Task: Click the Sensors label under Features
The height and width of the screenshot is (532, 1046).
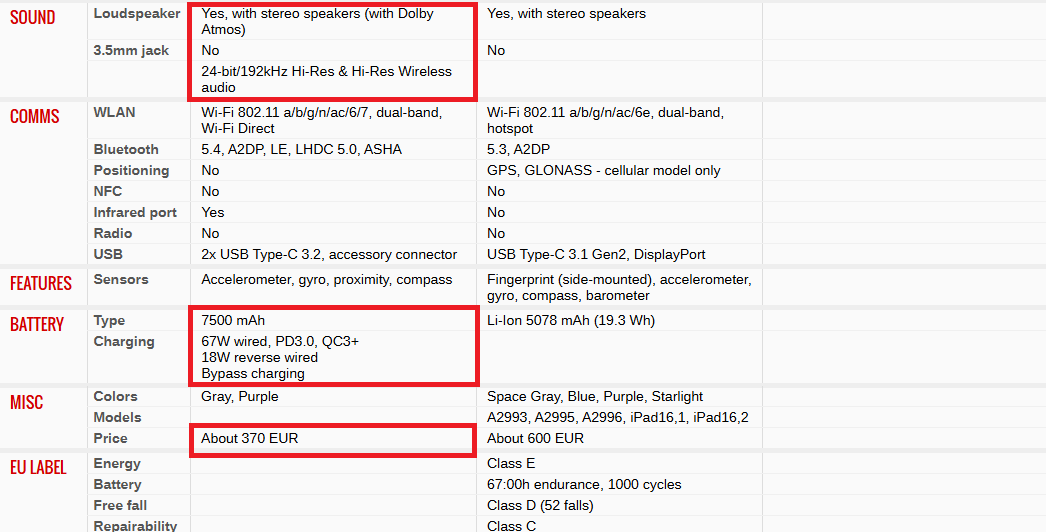Action: point(121,280)
